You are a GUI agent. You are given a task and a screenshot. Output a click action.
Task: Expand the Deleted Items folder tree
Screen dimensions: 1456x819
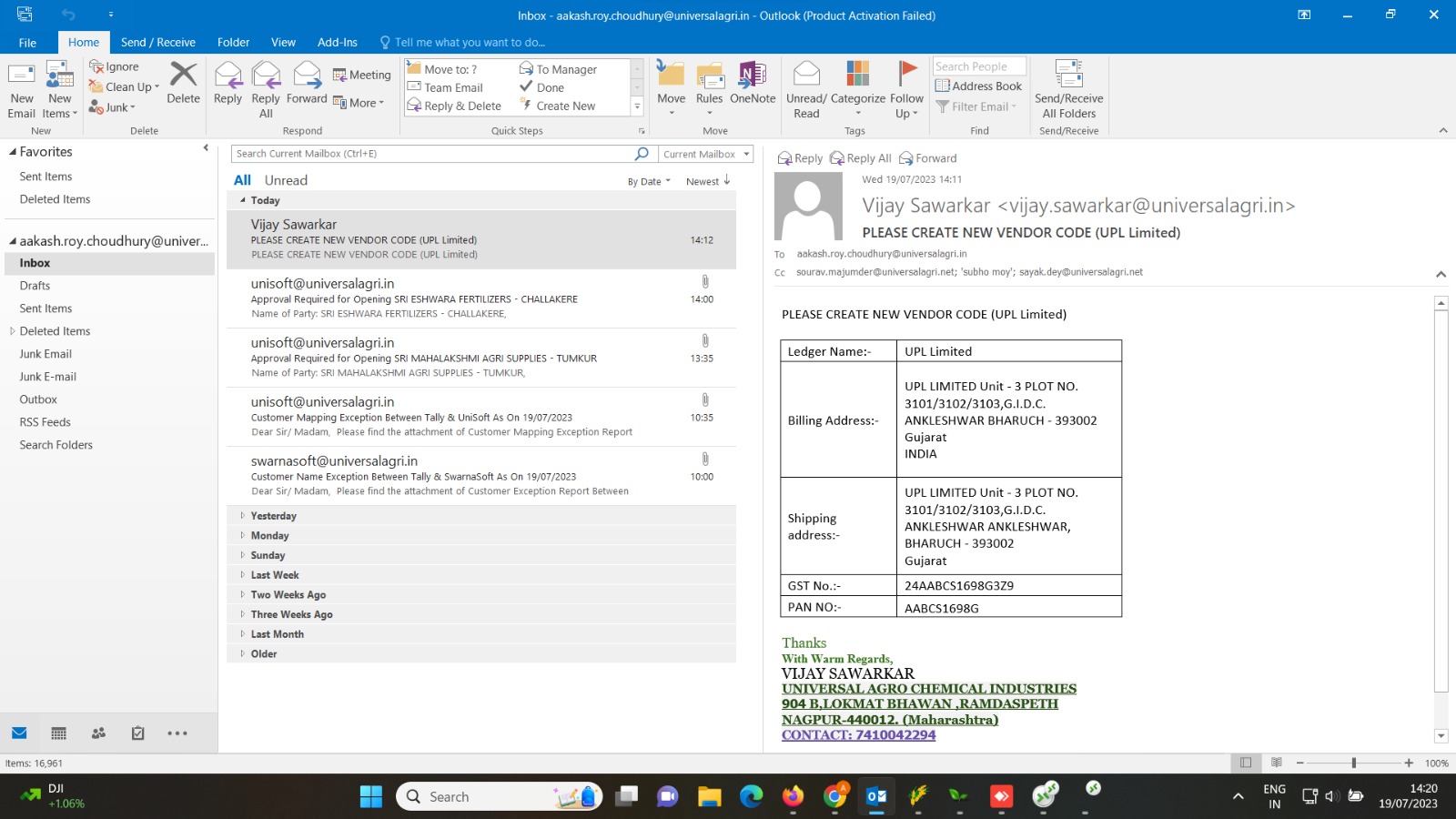tap(12, 331)
